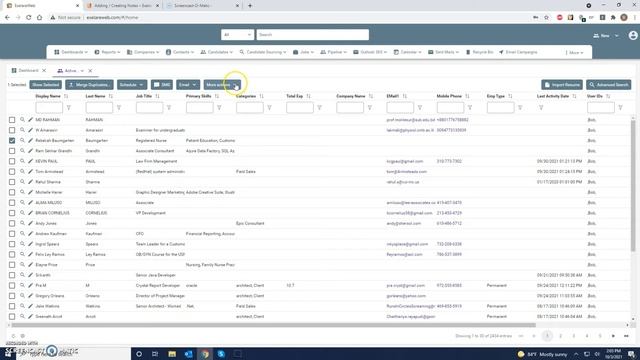
Task: Sort by Total Exp column arrows
Action: (x=308, y=96)
